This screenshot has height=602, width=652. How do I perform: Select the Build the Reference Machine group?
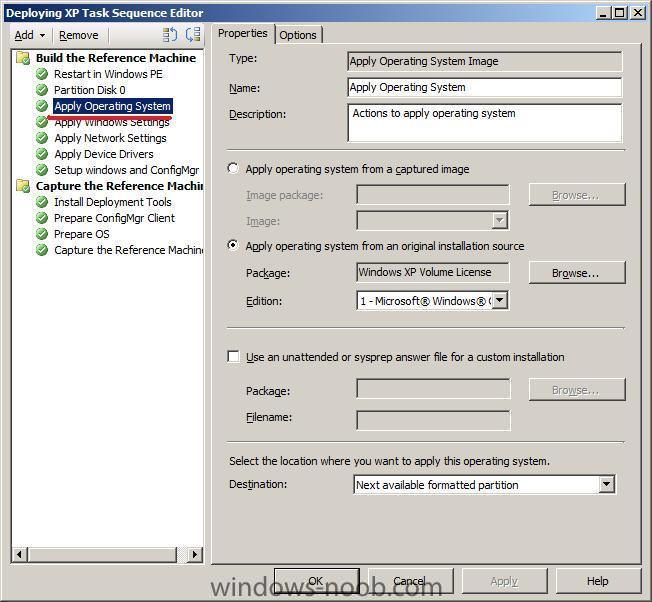[116, 58]
